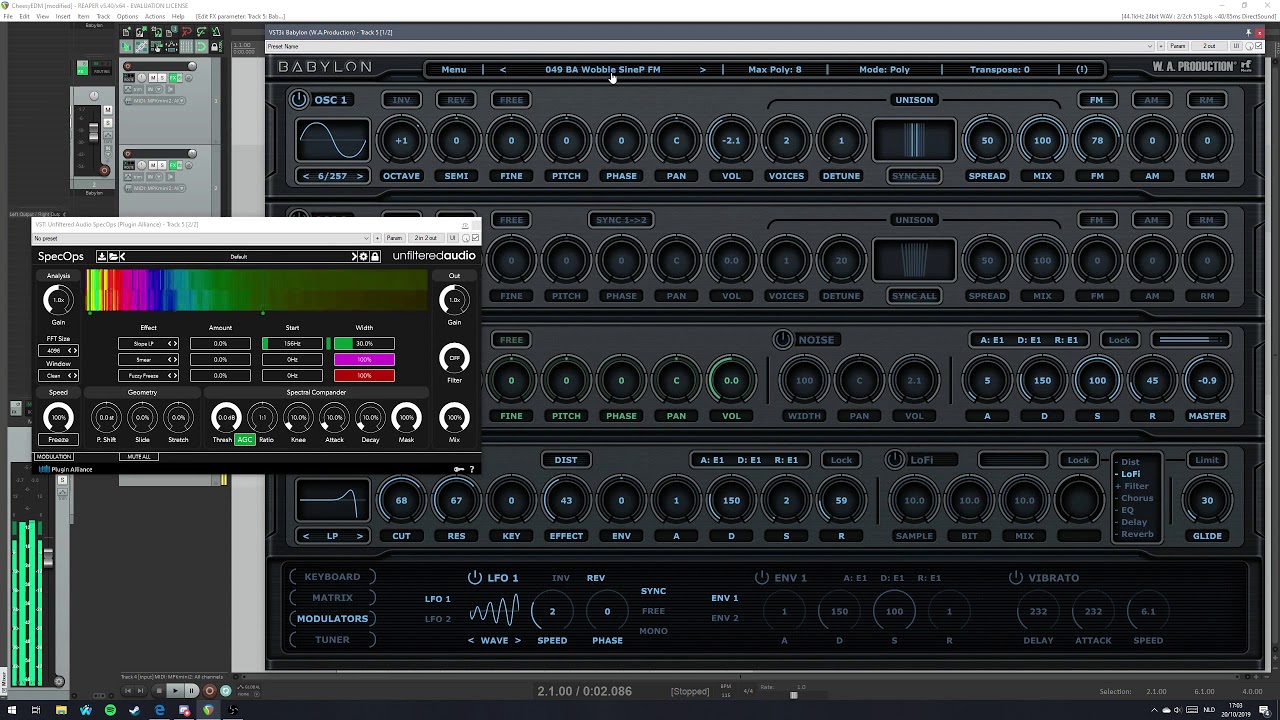Screen dimensions: 1280x720
Task: Click the filter envelope Lock button
Action: (x=841, y=460)
